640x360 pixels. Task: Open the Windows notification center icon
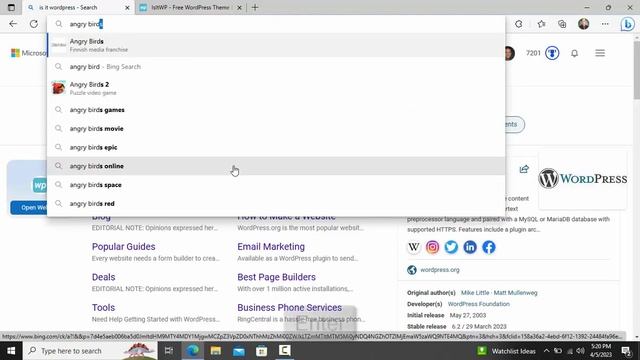[627, 351]
